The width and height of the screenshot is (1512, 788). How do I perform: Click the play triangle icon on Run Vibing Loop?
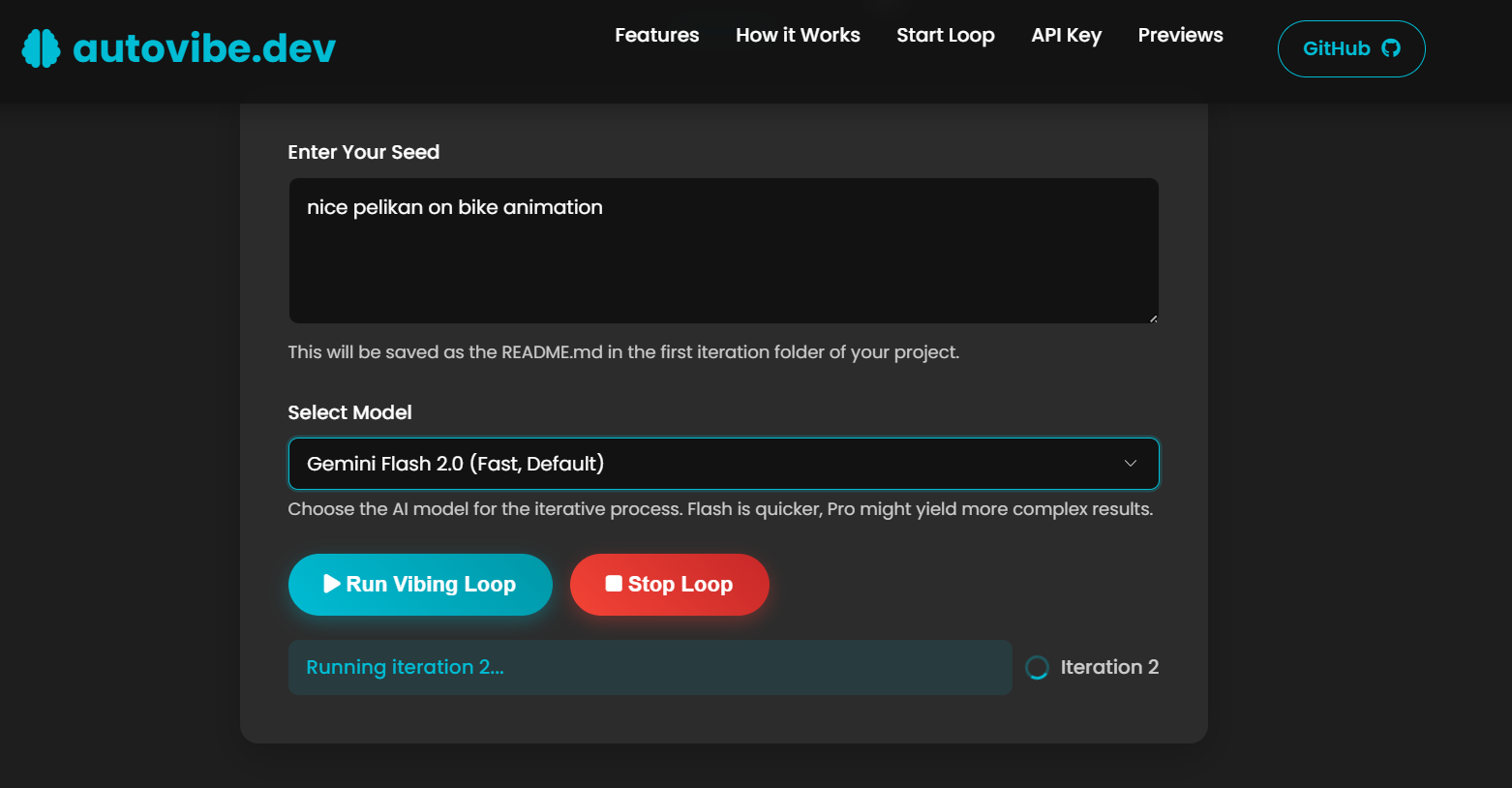332,584
